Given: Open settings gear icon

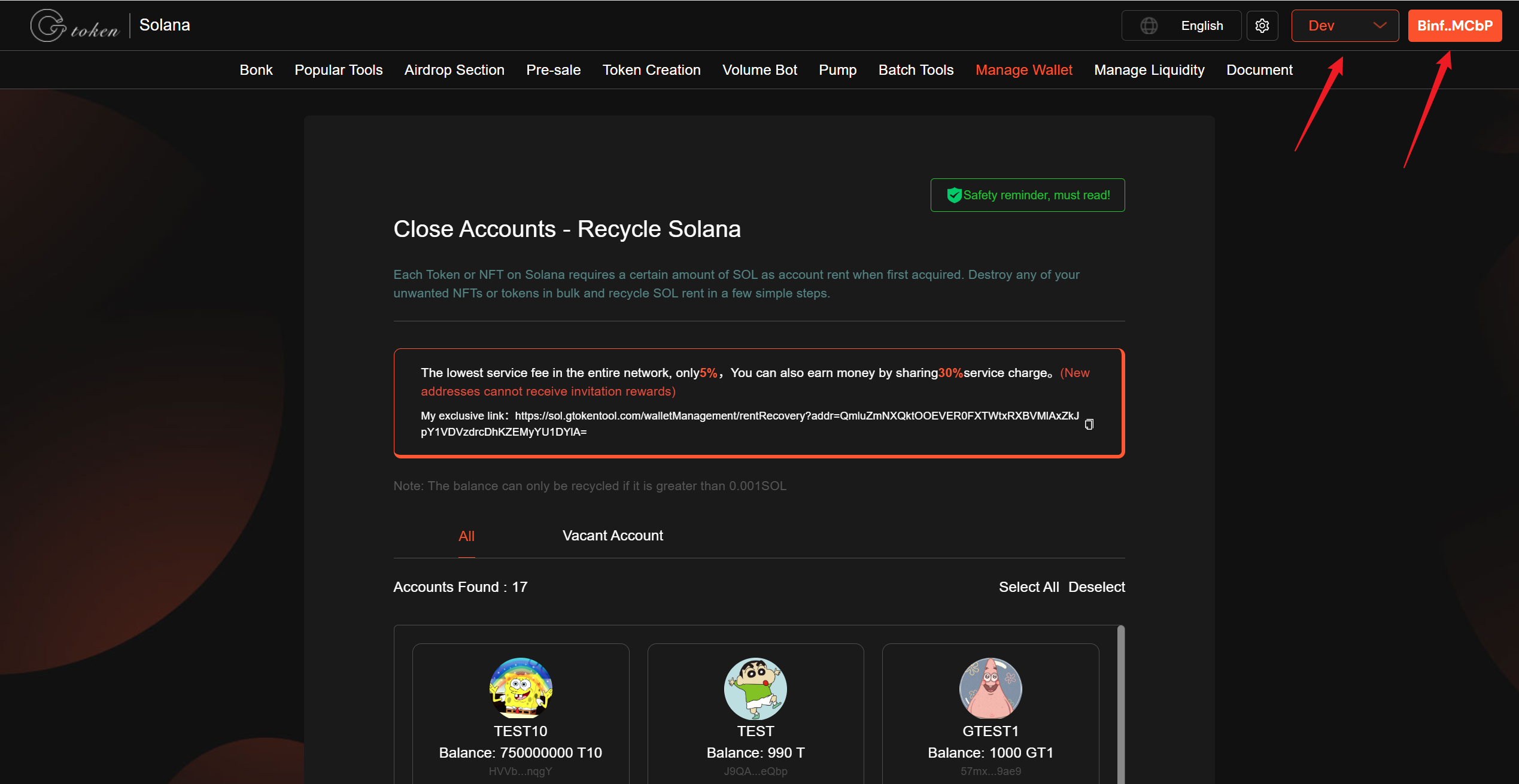Looking at the screenshot, I should point(1262,26).
